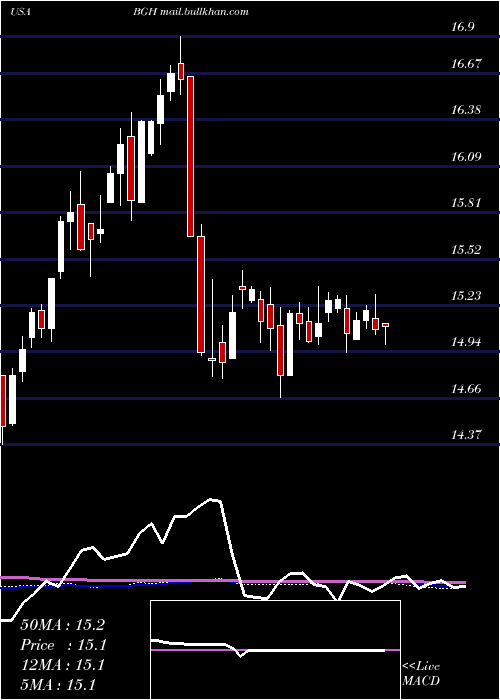Click the 16.9 price axis label

click(x=462, y=27)
